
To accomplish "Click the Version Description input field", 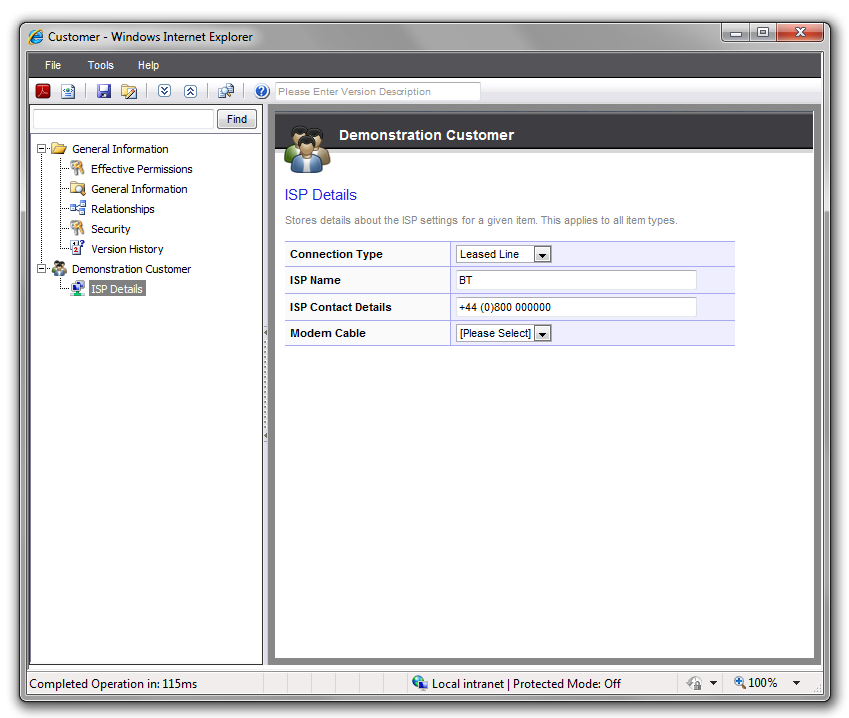I will pyautogui.click(x=377, y=92).
